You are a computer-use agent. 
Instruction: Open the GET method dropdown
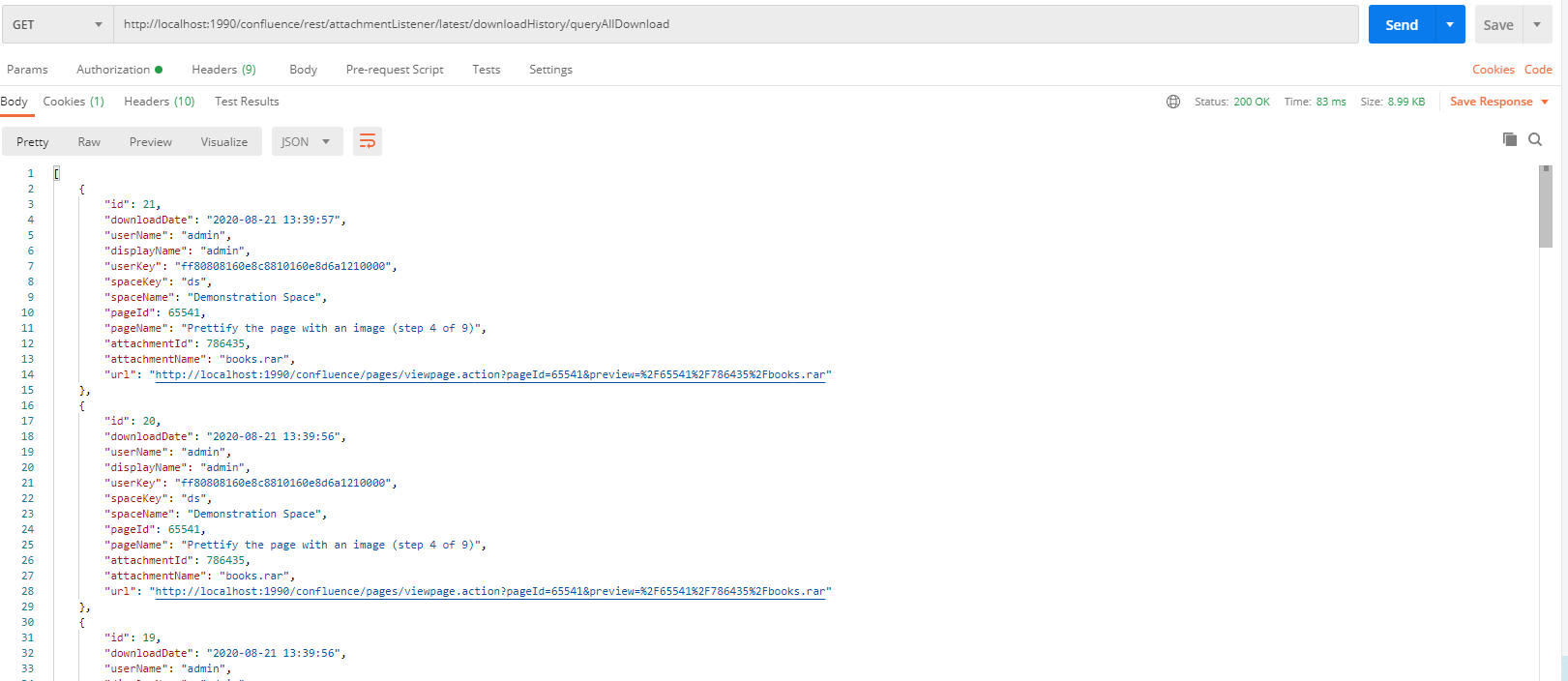58,24
